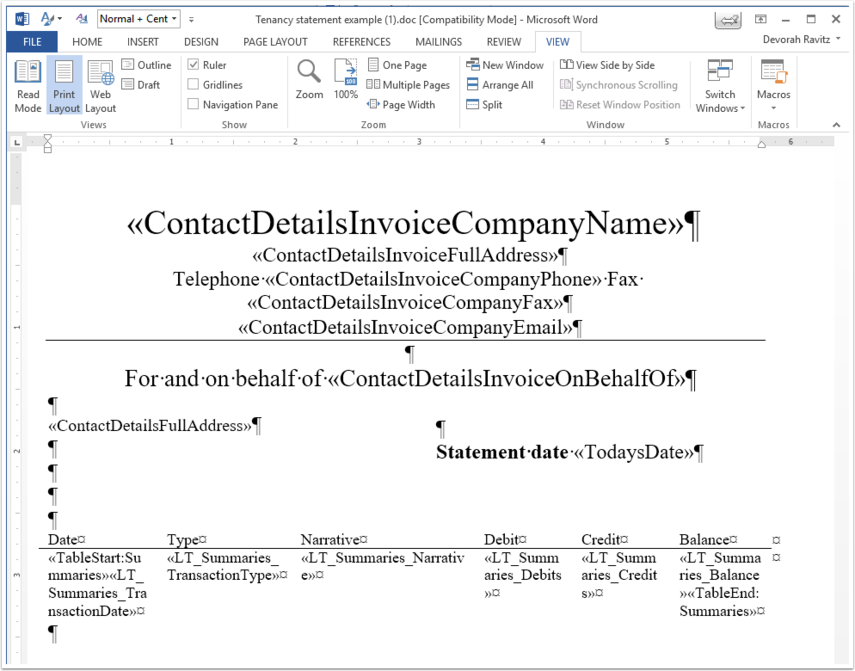
Task: Open the style box showing Normal + Cent
Action: pyautogui.click(x=139, y=19)
